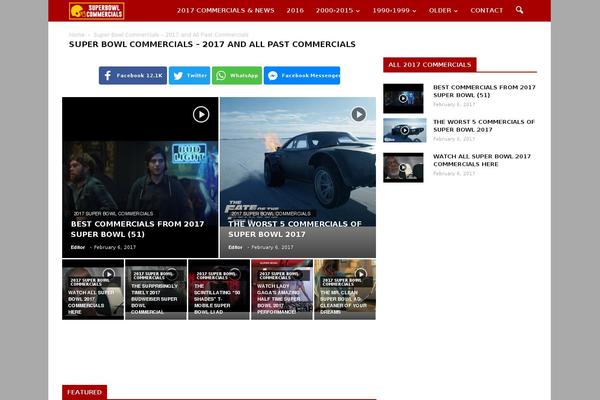Open main headline Best Commercials from 2017 Super Bowl (51)

click(x=137, y=229)
